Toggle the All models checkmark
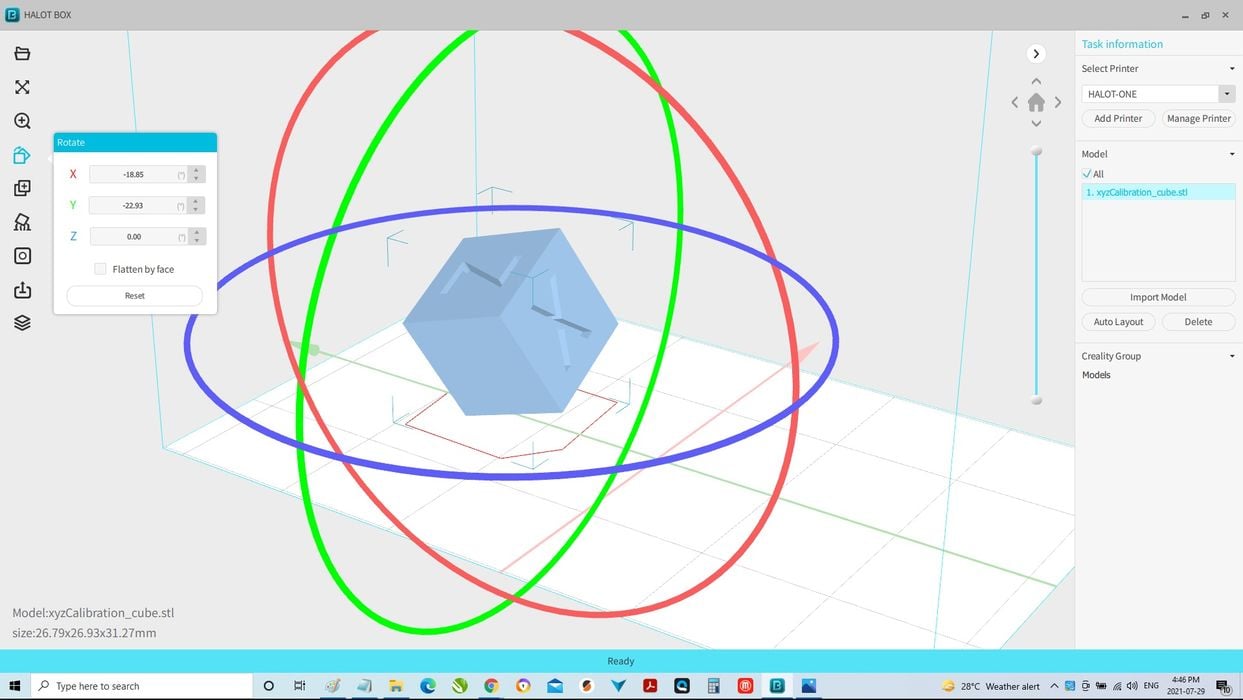 tap(1087, 173)
